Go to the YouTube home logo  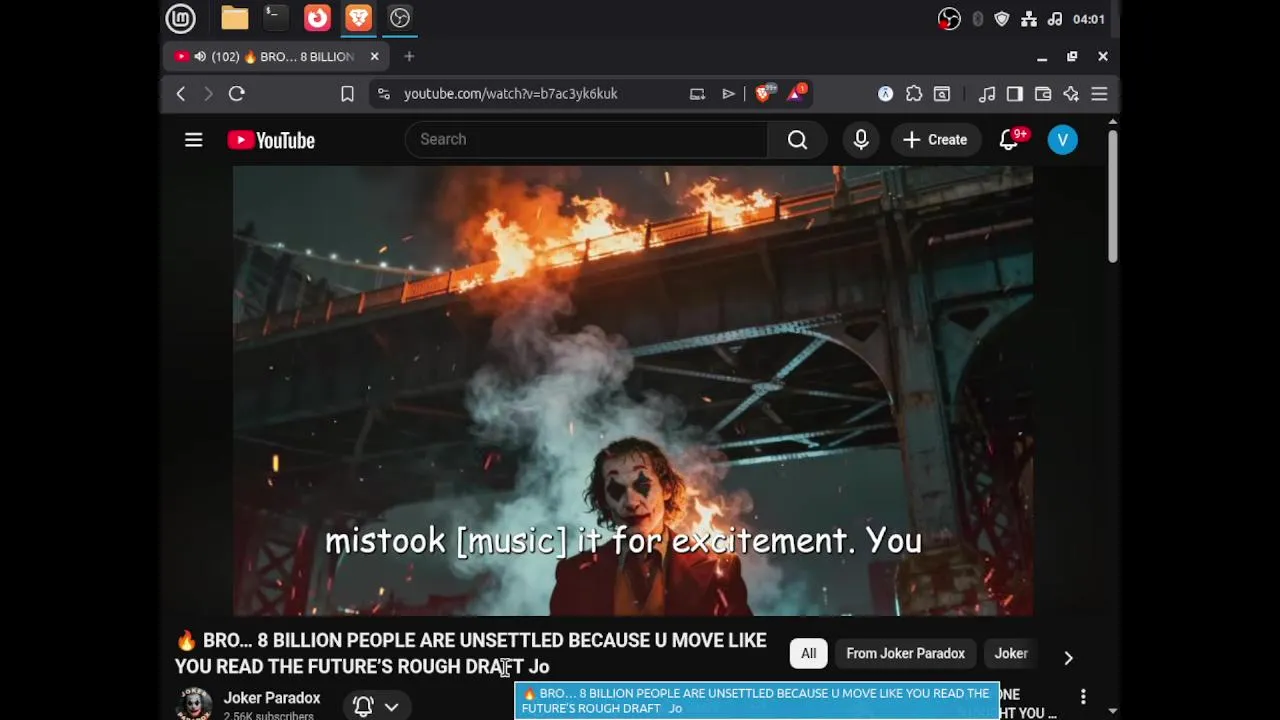click(271, 140)
